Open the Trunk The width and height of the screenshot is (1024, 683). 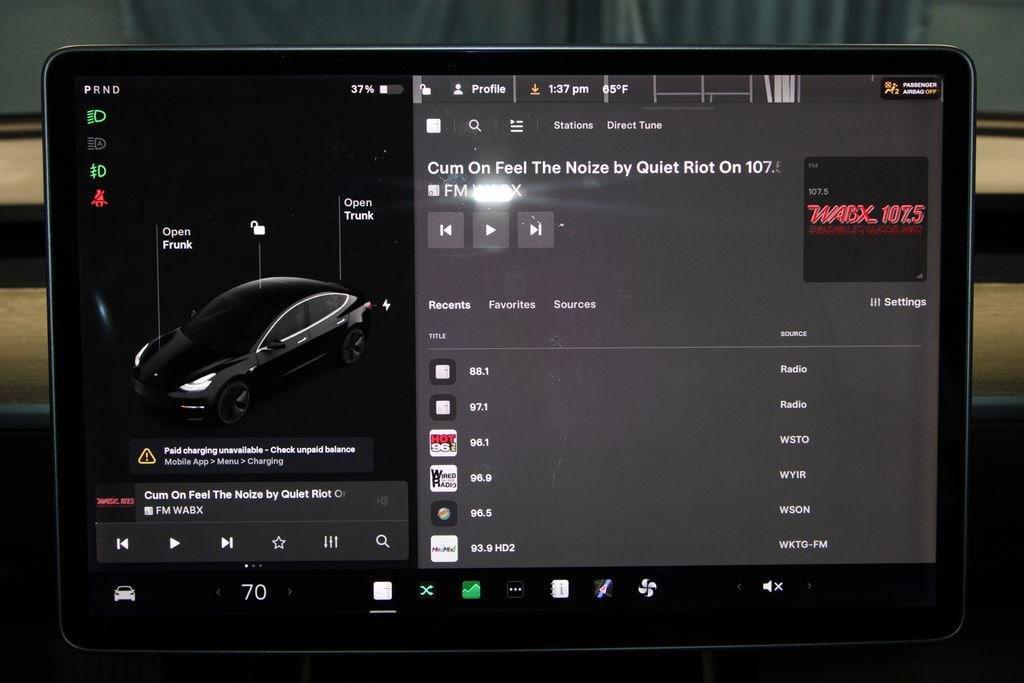(x=358, y=210)
